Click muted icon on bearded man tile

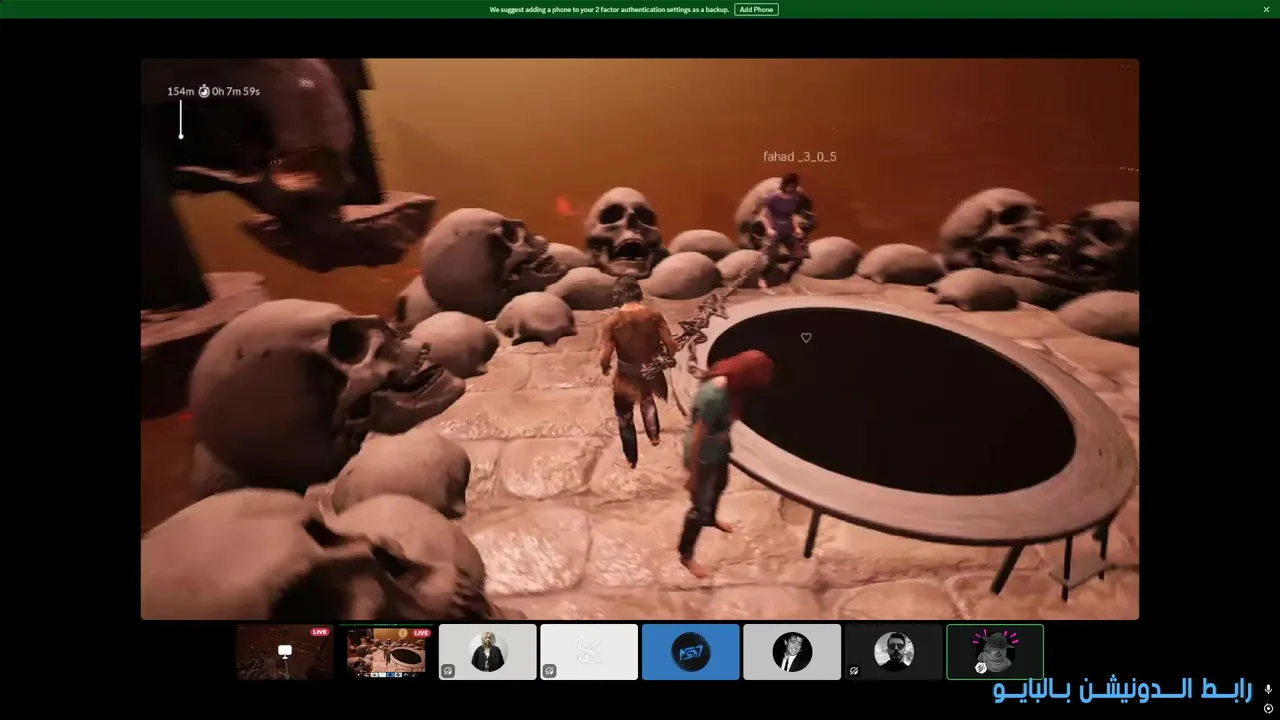[x=854, y=671]
